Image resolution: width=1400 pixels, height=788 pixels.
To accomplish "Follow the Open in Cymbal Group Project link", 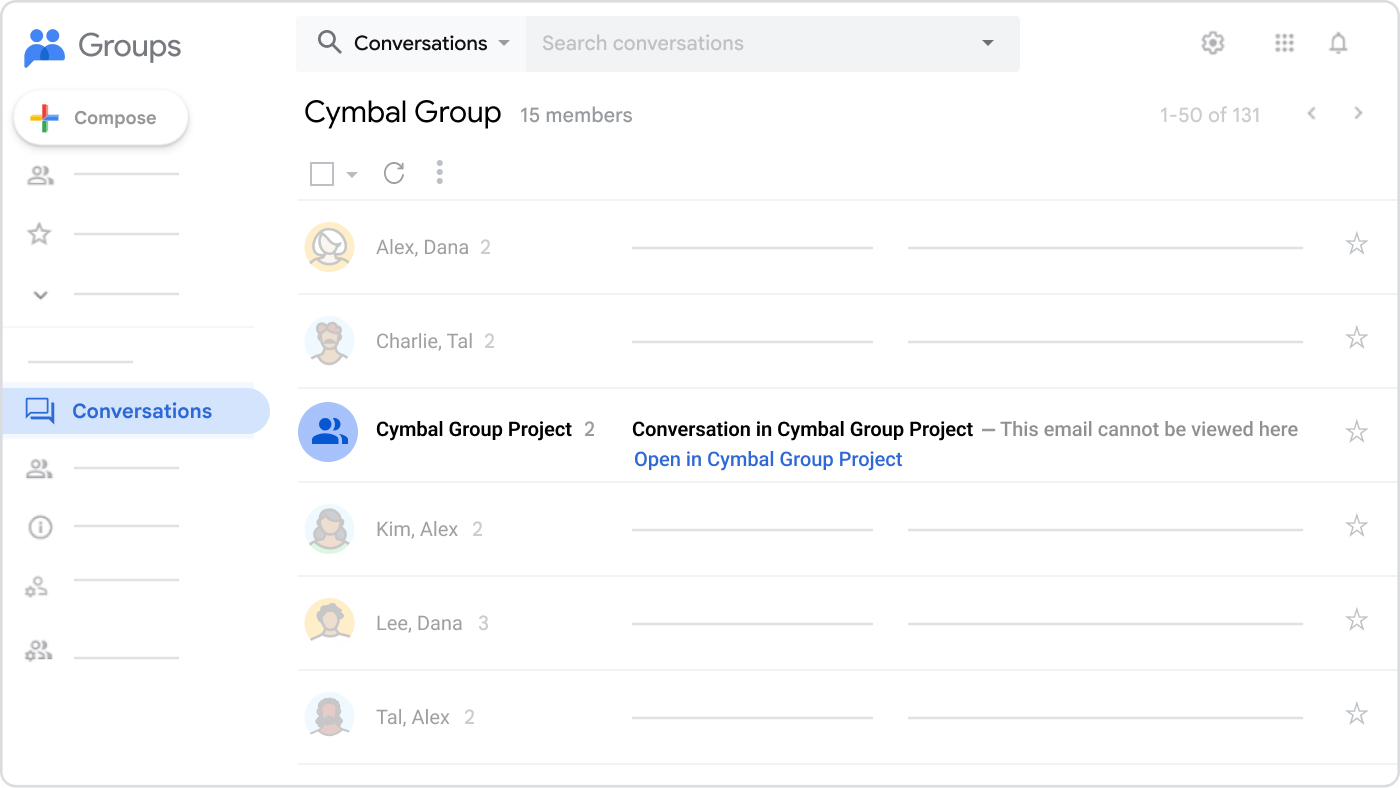I will [768, 460].
